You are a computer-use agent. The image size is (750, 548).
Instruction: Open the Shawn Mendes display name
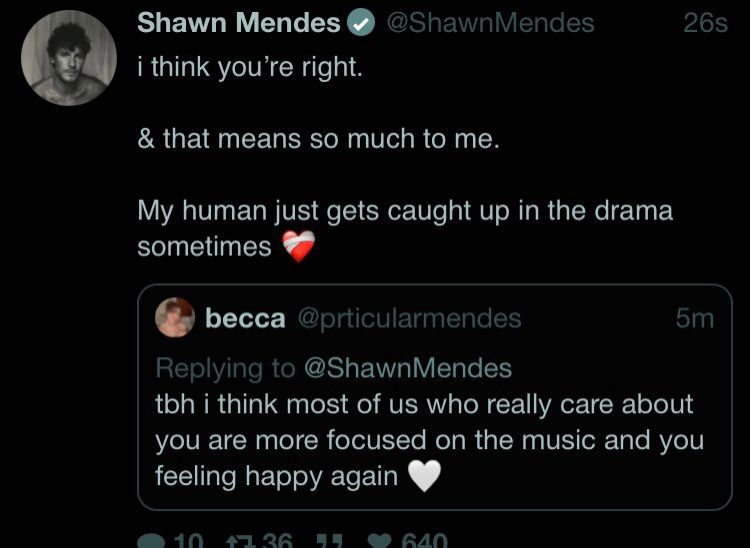pyautogui.click(x=239, y=22)
